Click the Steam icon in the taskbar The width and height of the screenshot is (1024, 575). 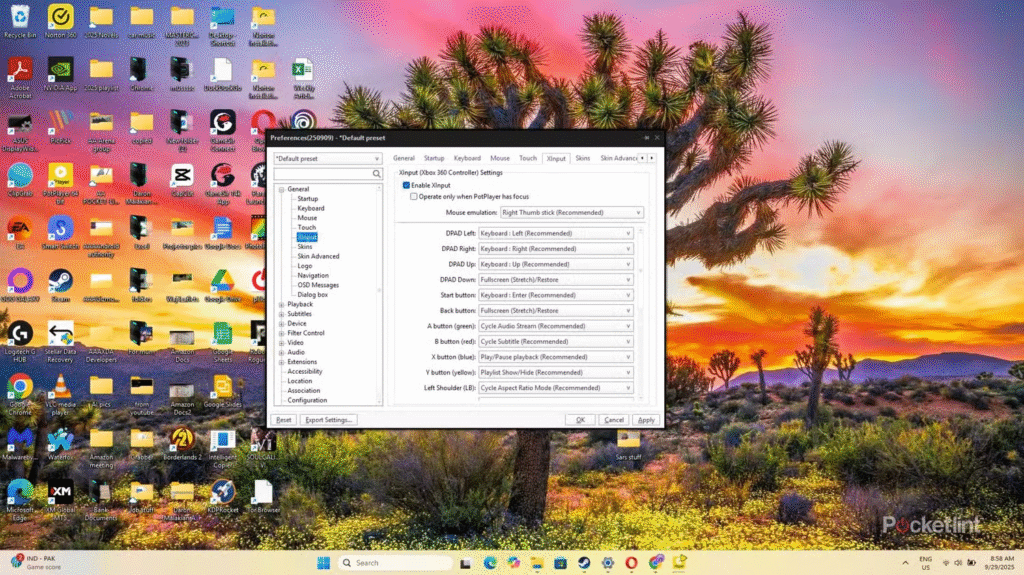pyautogui.click(x=583, y=562)
